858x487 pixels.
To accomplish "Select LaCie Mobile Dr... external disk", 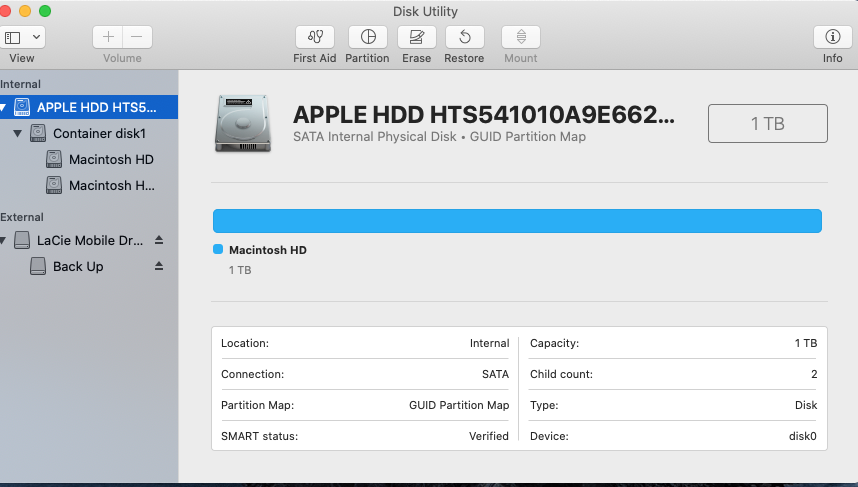I will click(x=89, y=240).
